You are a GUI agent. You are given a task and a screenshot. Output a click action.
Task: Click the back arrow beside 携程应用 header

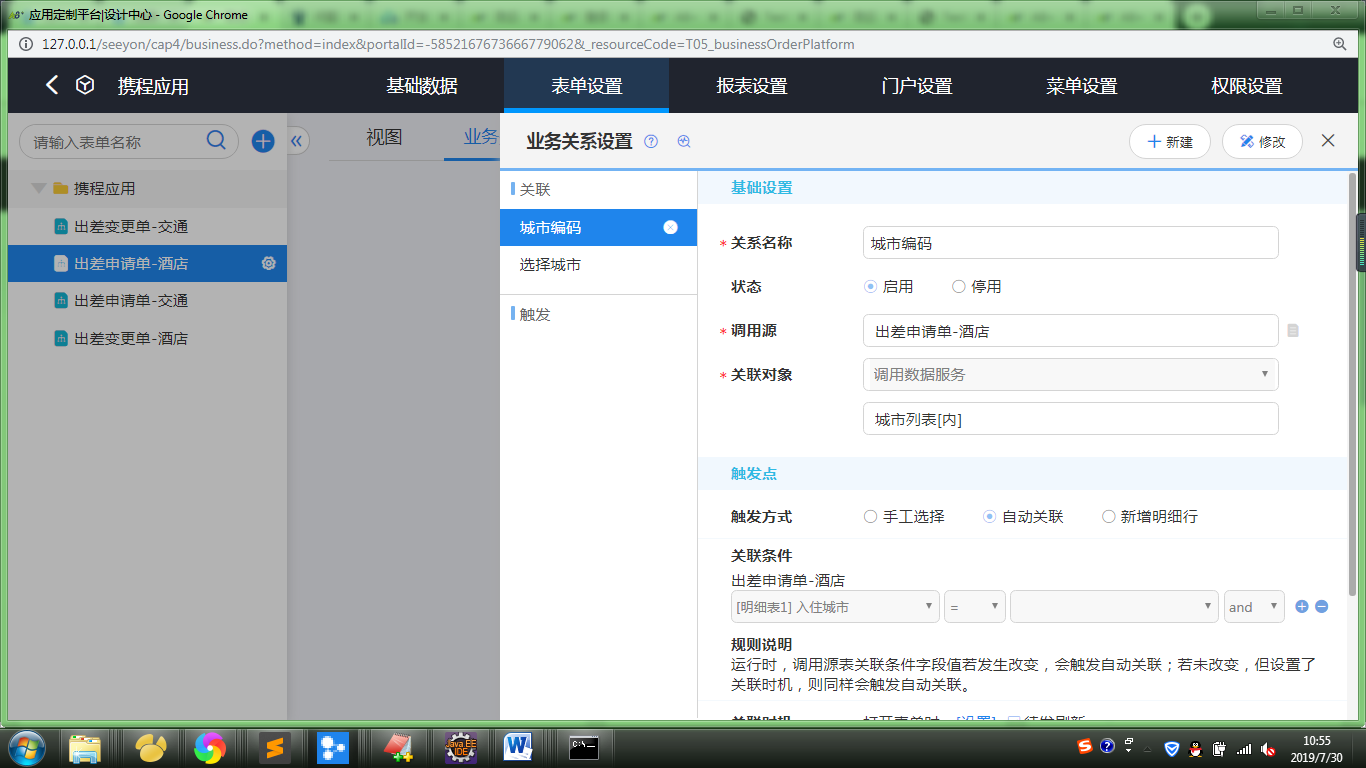pos(52,86)
